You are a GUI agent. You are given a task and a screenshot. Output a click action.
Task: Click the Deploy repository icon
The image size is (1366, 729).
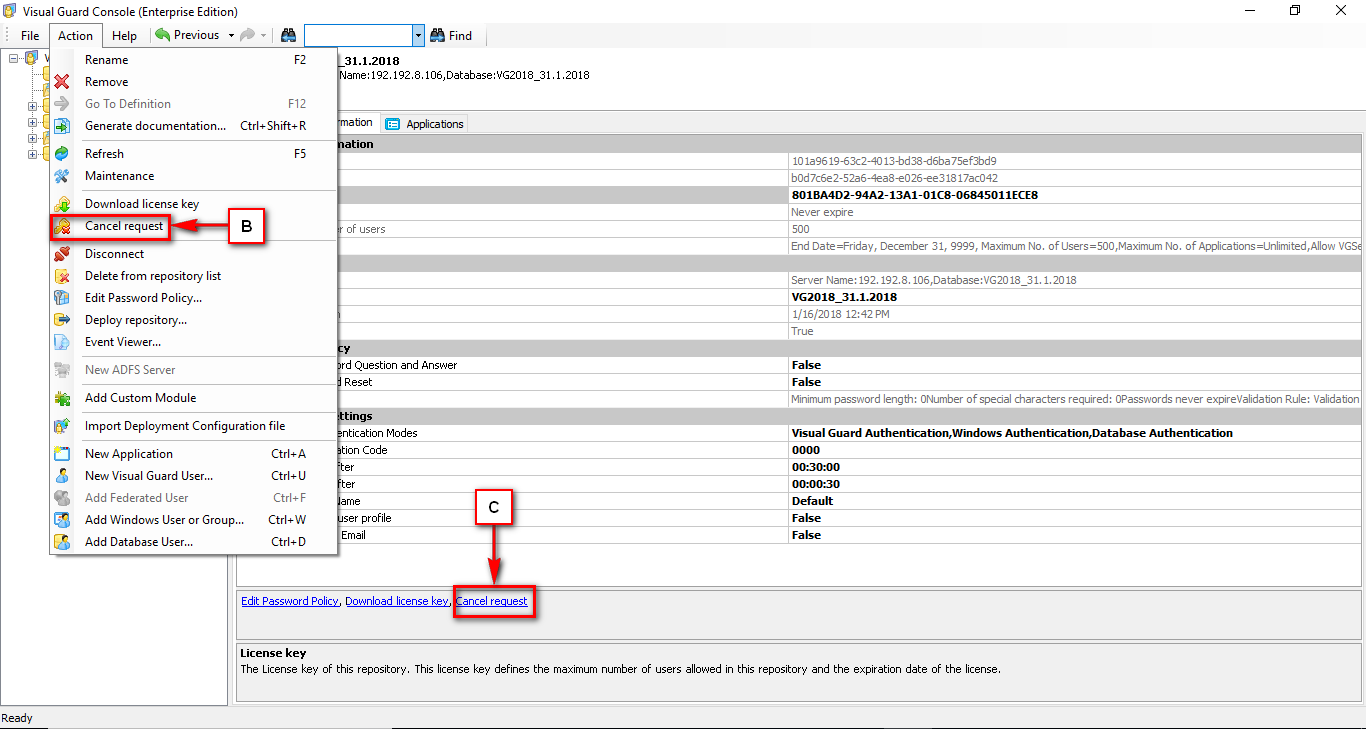pos(61,319)
